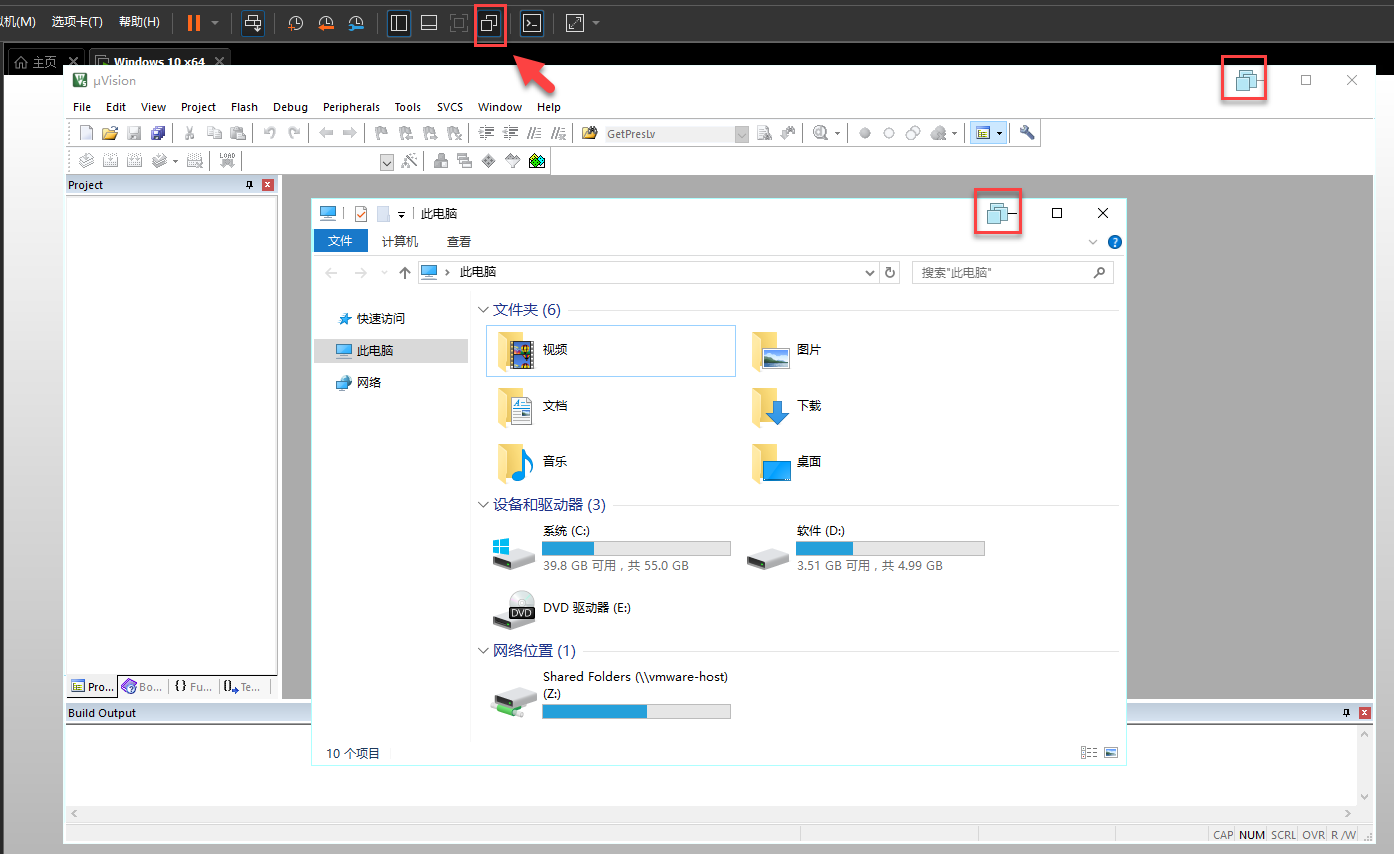Select the DVD 驱动器 (E:) item
This screenshot has width=1394, height=854.
tap(564, 608)
